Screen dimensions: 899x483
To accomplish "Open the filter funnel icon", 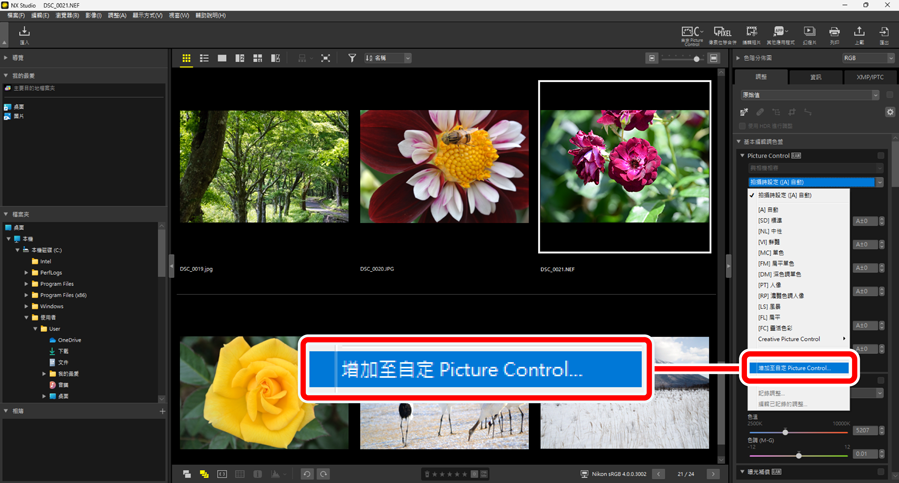I will coord(352,59).
